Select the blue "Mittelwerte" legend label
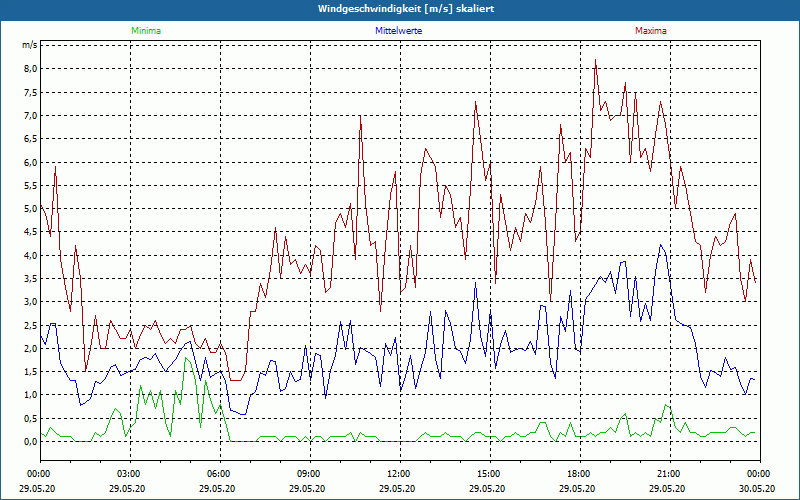Image resolution: width=800 pixels, height=500 pixels. coord(397,31)
